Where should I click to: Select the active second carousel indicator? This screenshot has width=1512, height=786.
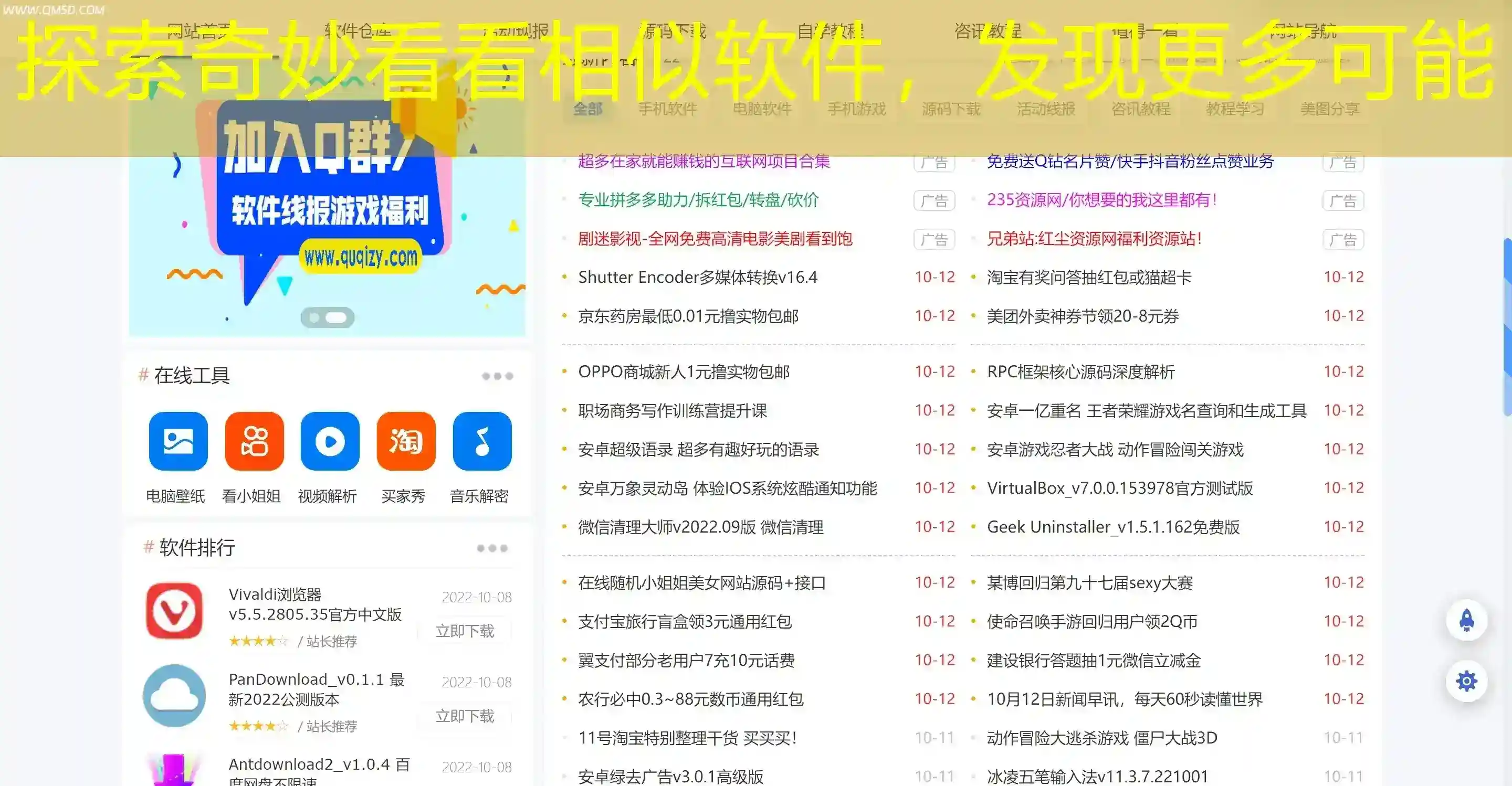337,317
